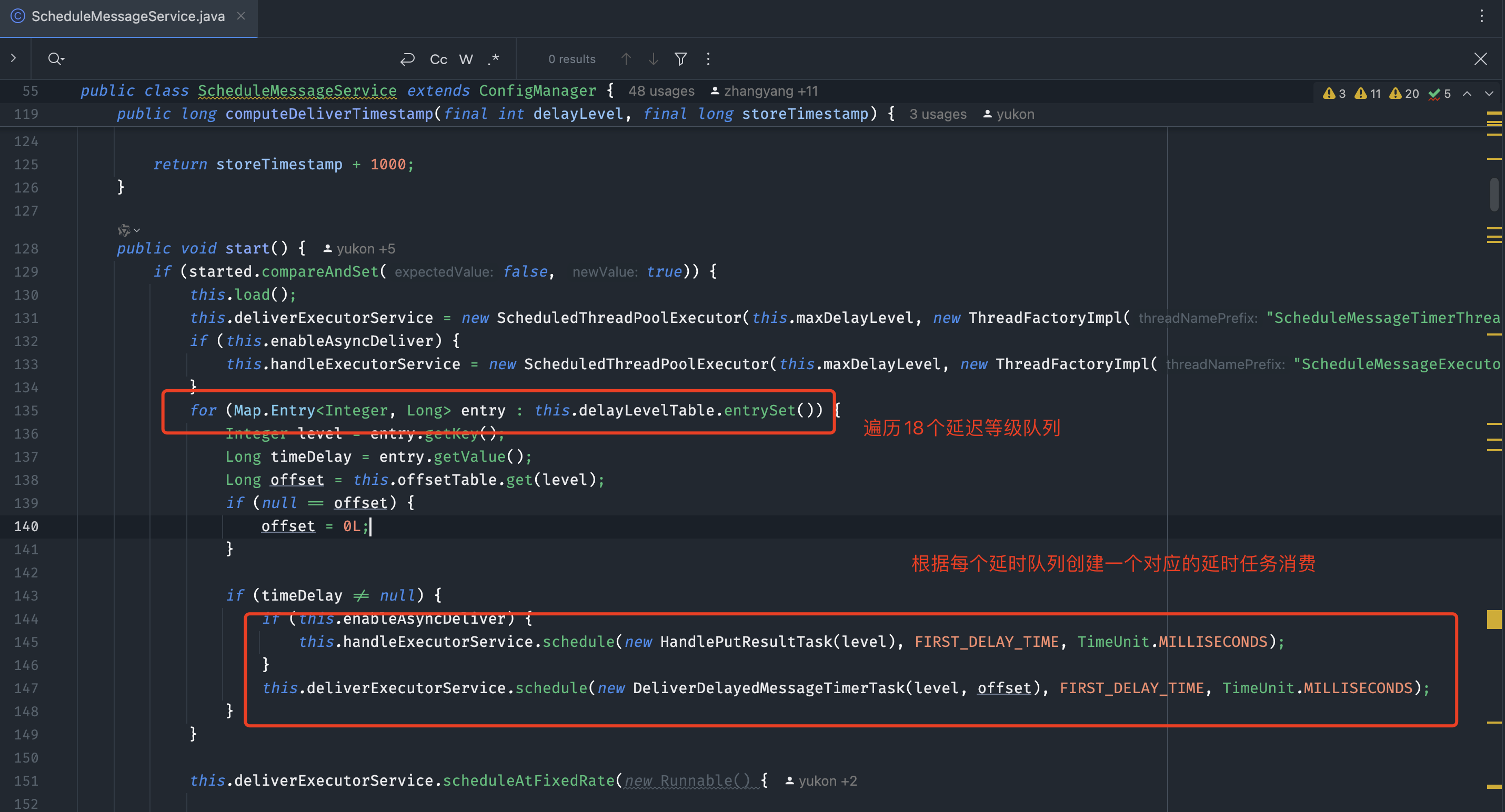Click DeliverDelayedMessageTimerTask constructor call

[x=768, y=688]
